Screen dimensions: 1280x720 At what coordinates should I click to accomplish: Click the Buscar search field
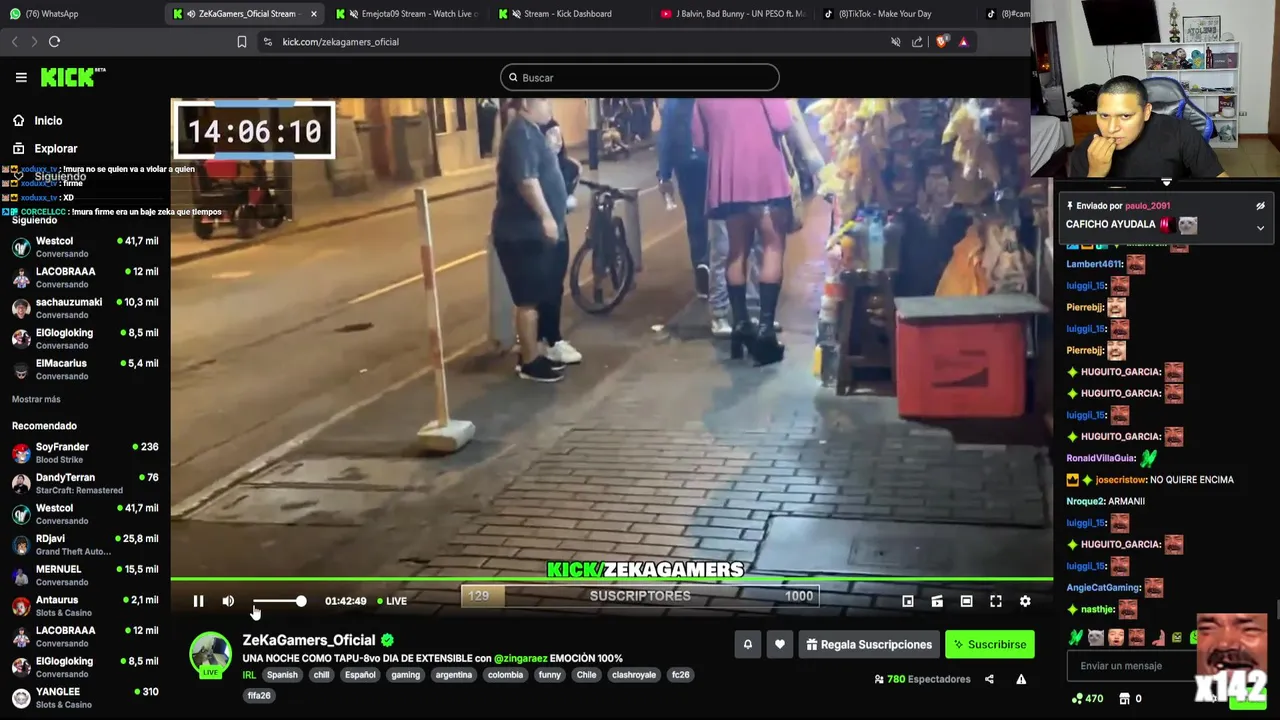(640, 77)
